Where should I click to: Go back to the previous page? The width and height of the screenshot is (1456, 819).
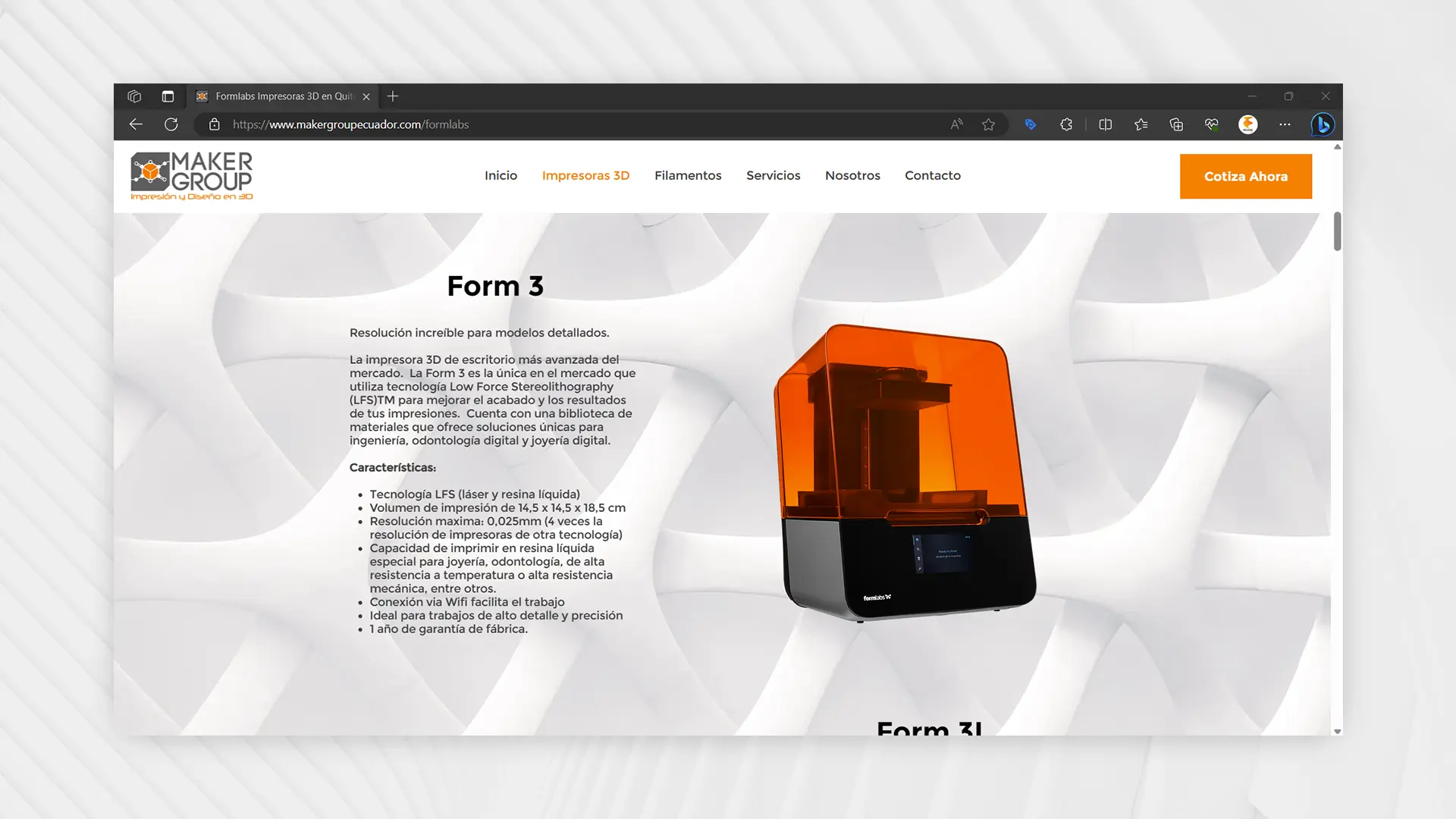tap(136, 124)
